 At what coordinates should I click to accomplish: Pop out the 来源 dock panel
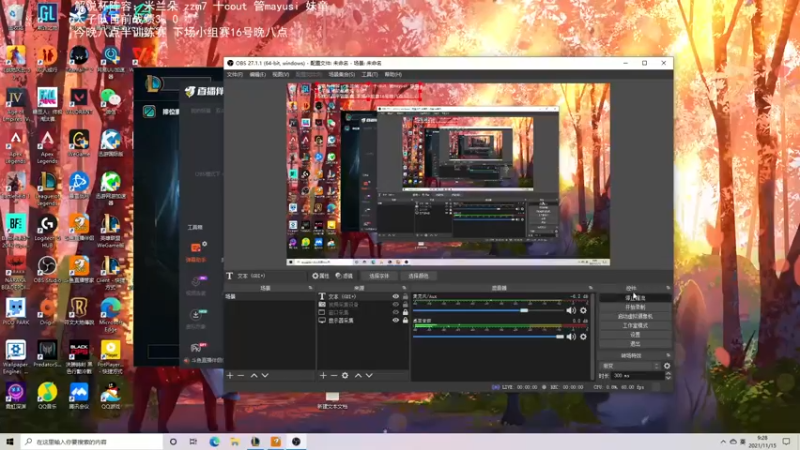click(x=404, y=288)
